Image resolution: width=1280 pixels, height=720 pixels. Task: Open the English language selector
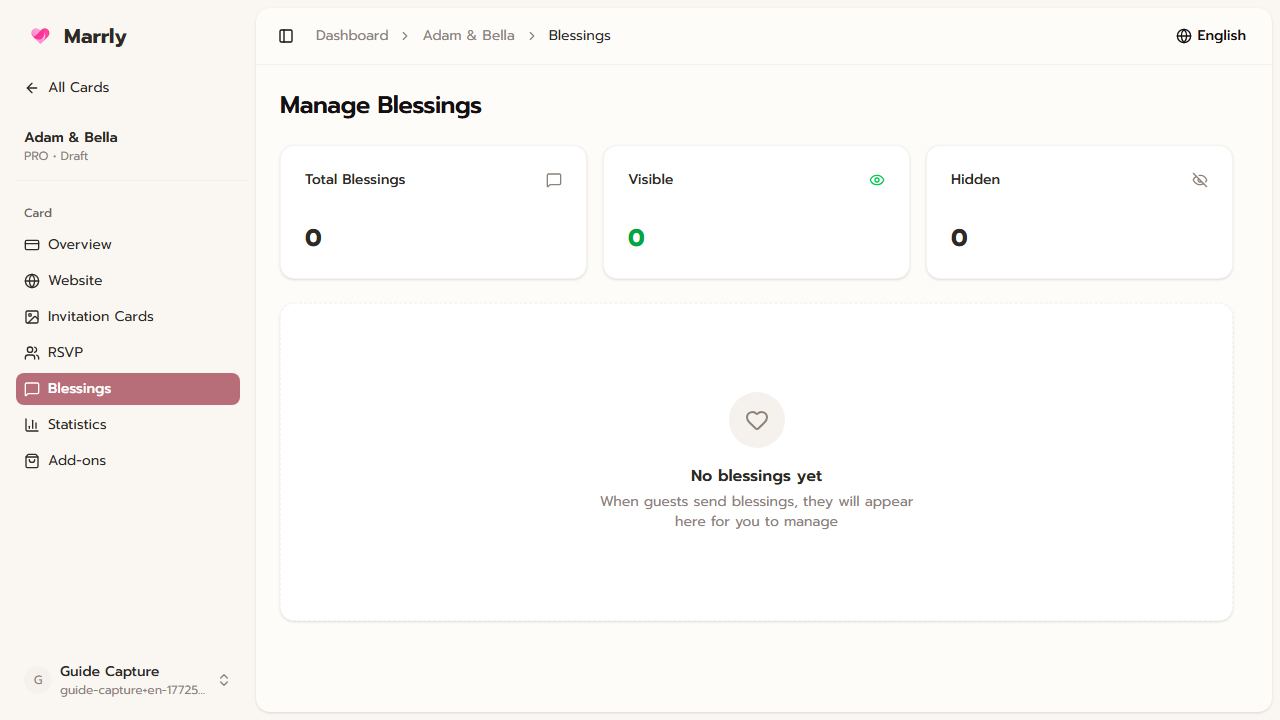click(x=1210, y=35)
